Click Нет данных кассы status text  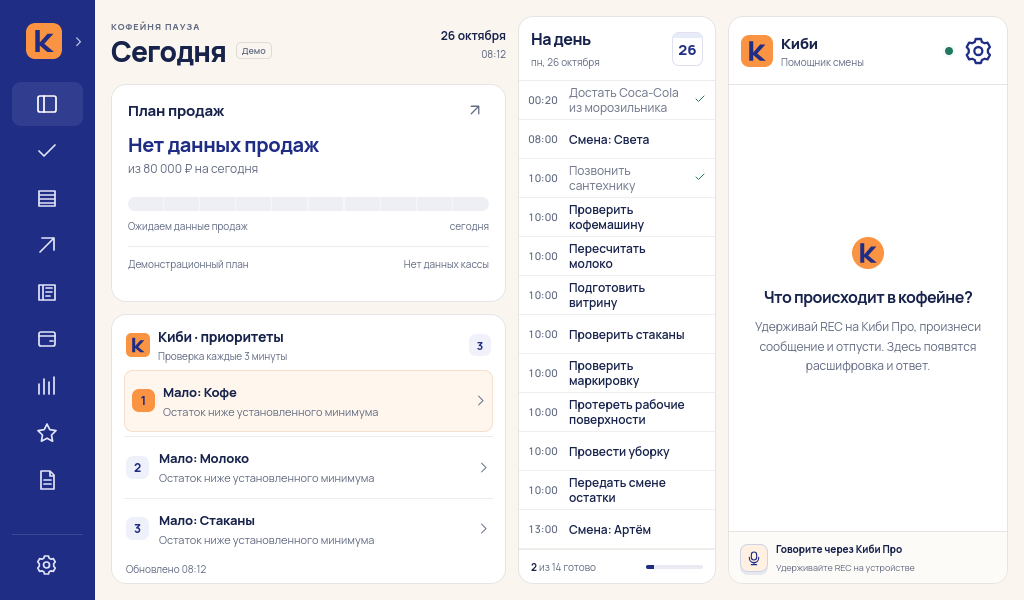(x=446, y=264)
